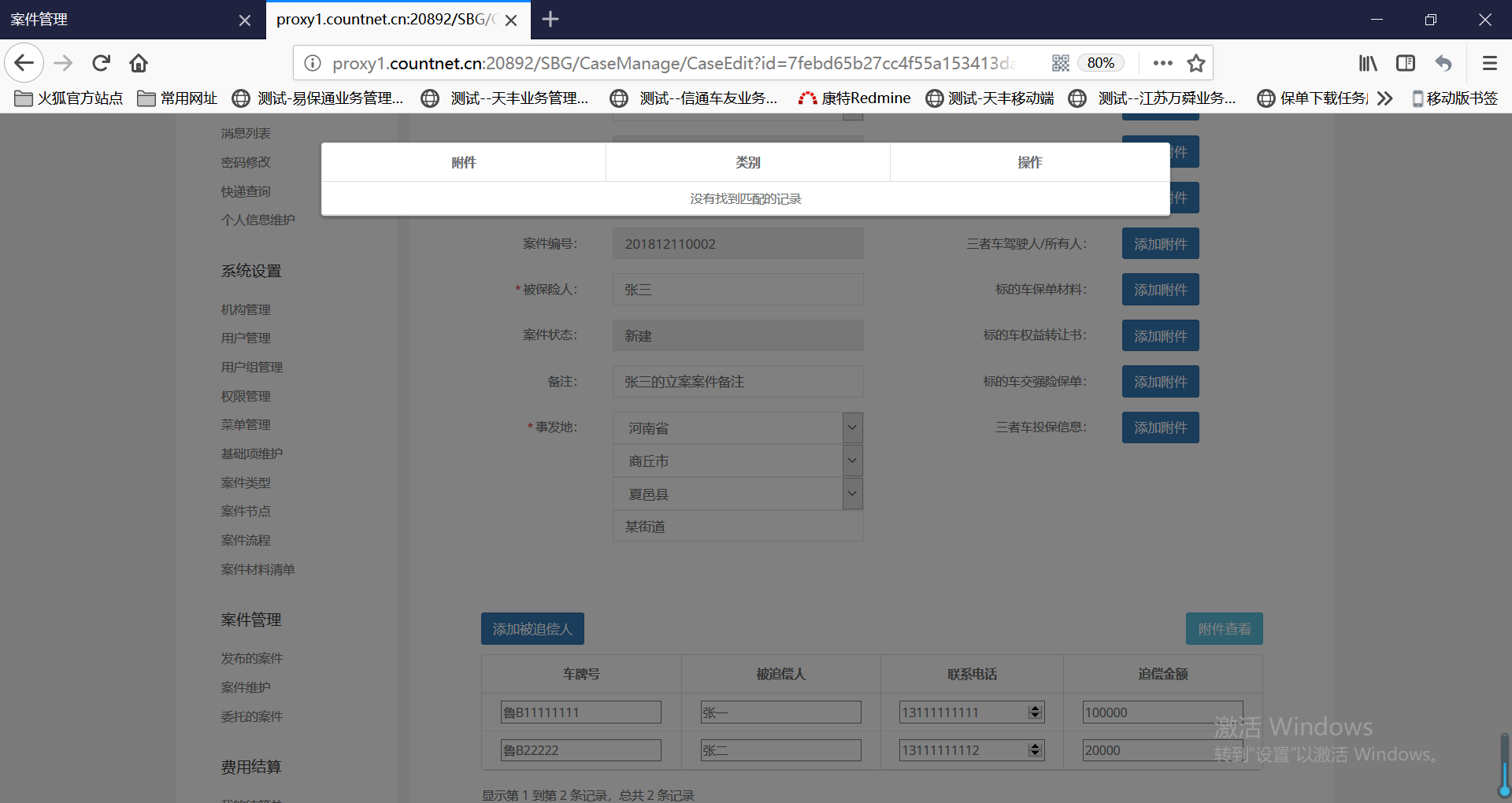Open page actions three-dot menu

(1162, 63)
